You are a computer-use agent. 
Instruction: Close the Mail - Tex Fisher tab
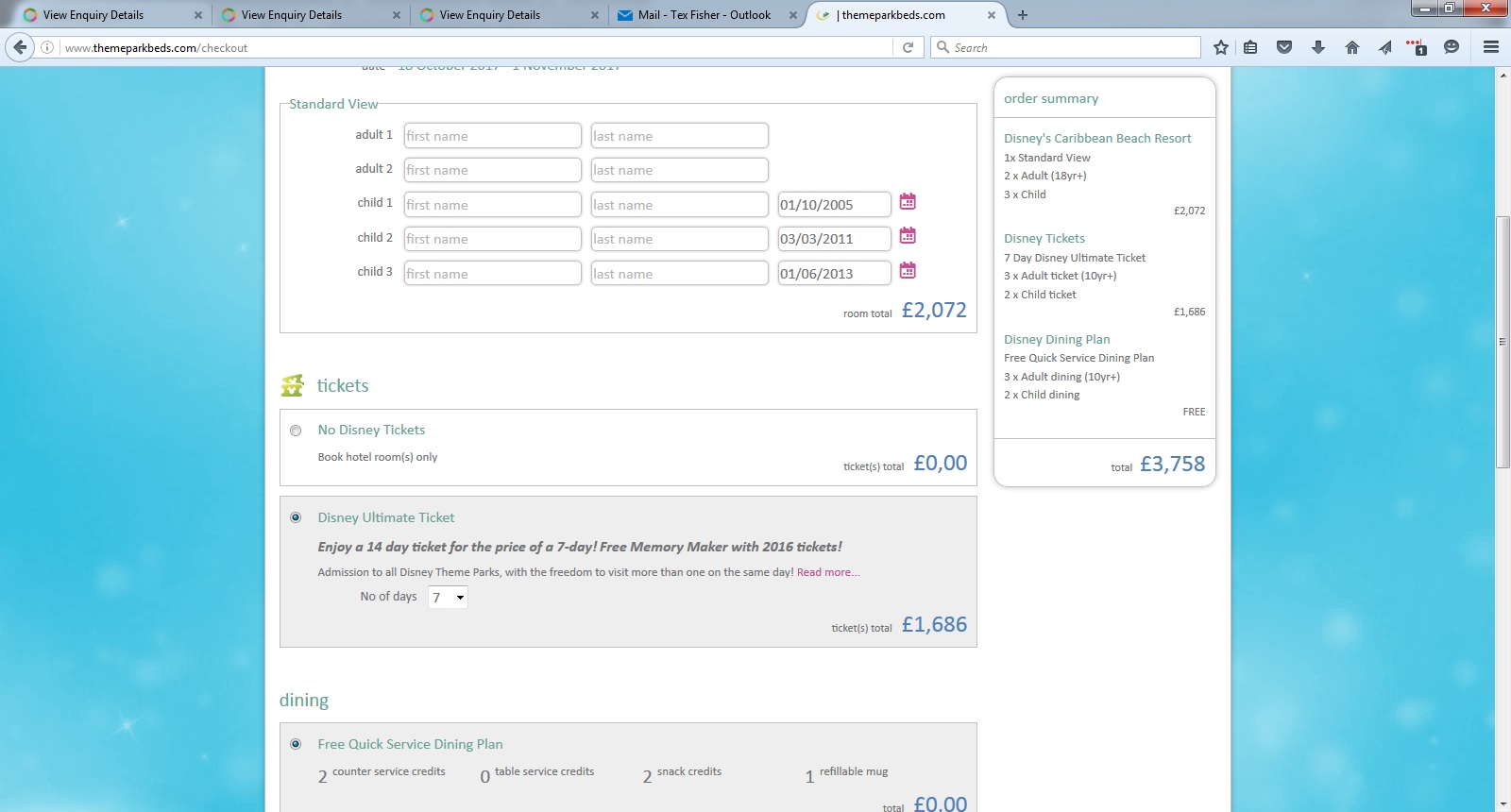pos(793,15)
